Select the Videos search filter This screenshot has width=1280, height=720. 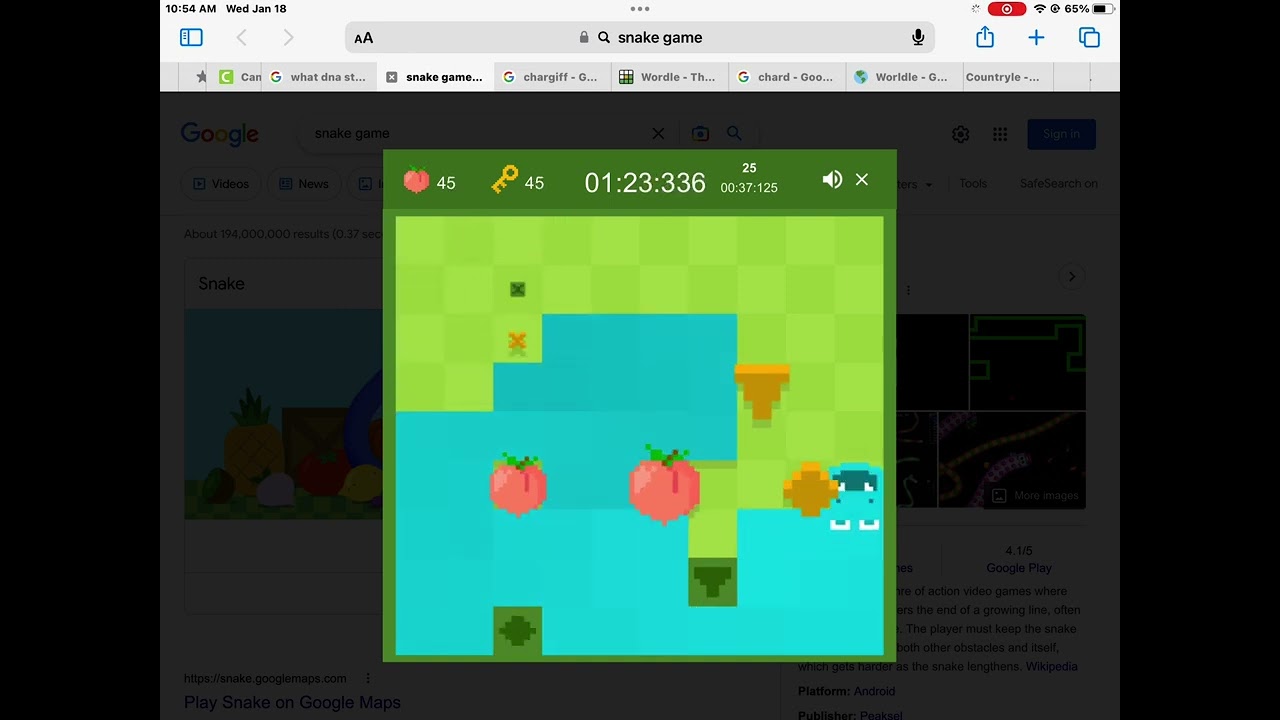(221, 184)
